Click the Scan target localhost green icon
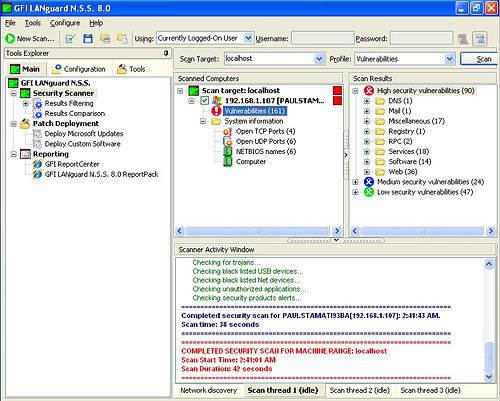500x401 pixels. 194,91
